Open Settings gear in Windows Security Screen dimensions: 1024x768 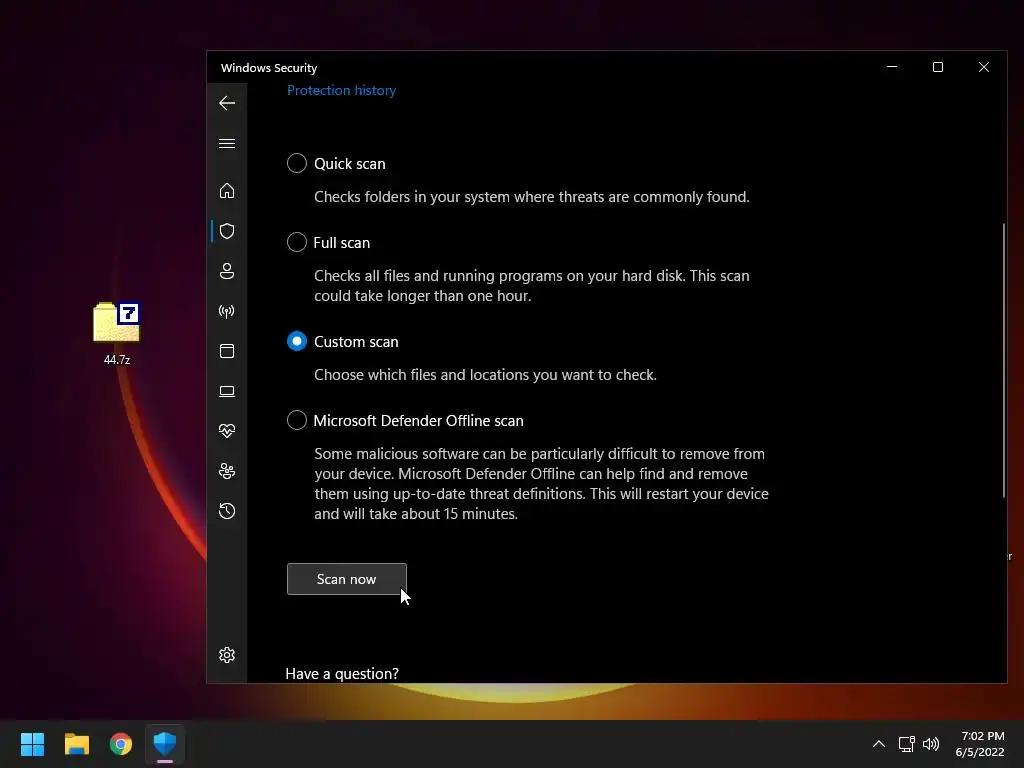click(227, 655)
